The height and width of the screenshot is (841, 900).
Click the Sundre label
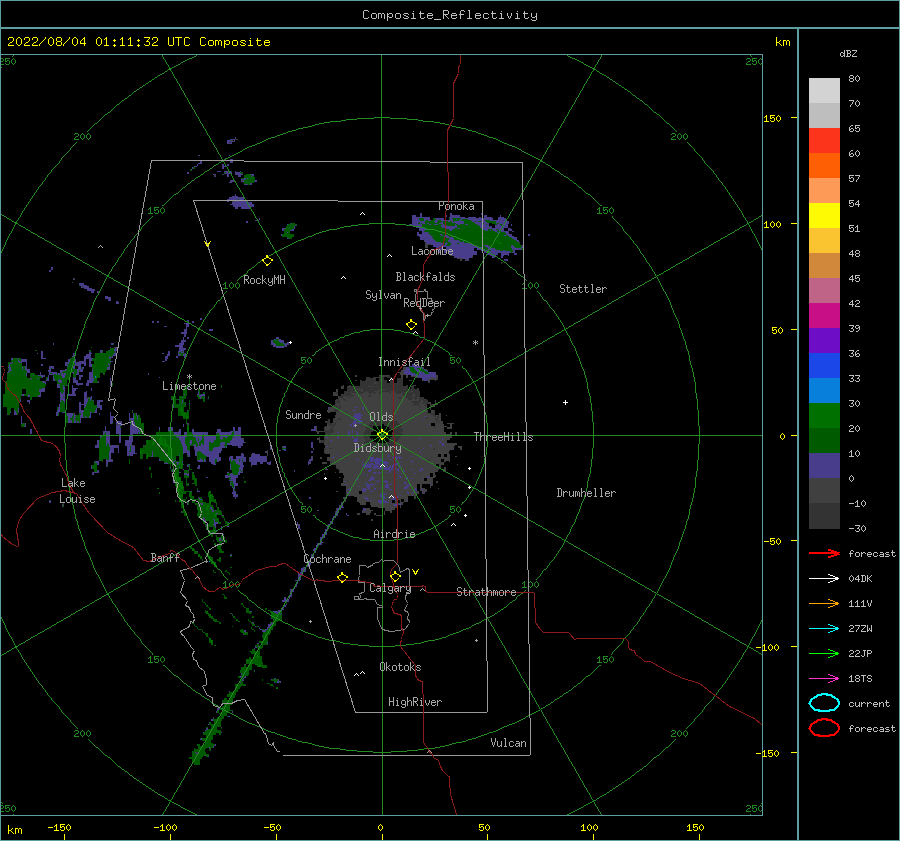(303, 414)
